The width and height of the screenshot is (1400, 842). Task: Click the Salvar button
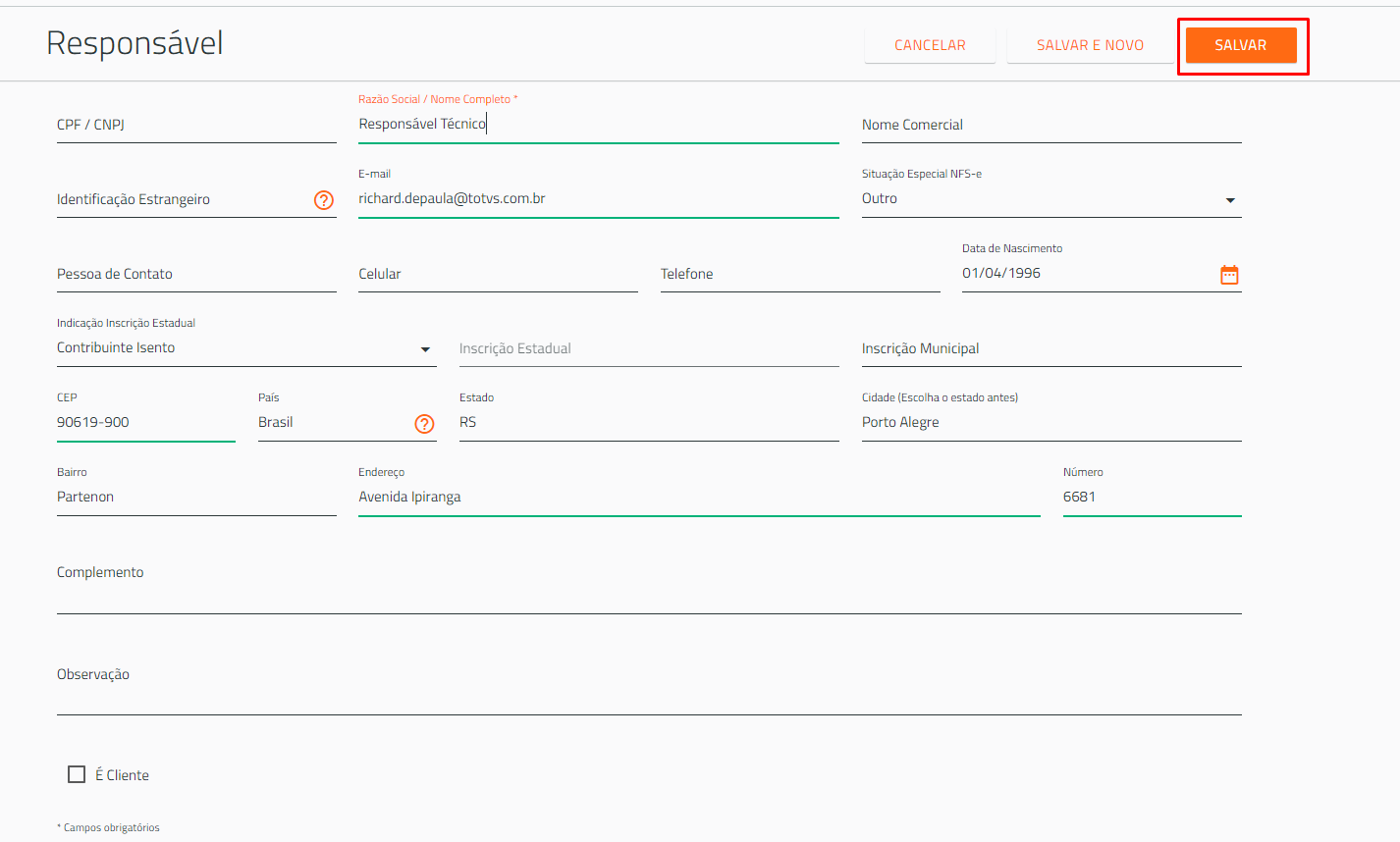1241,45
